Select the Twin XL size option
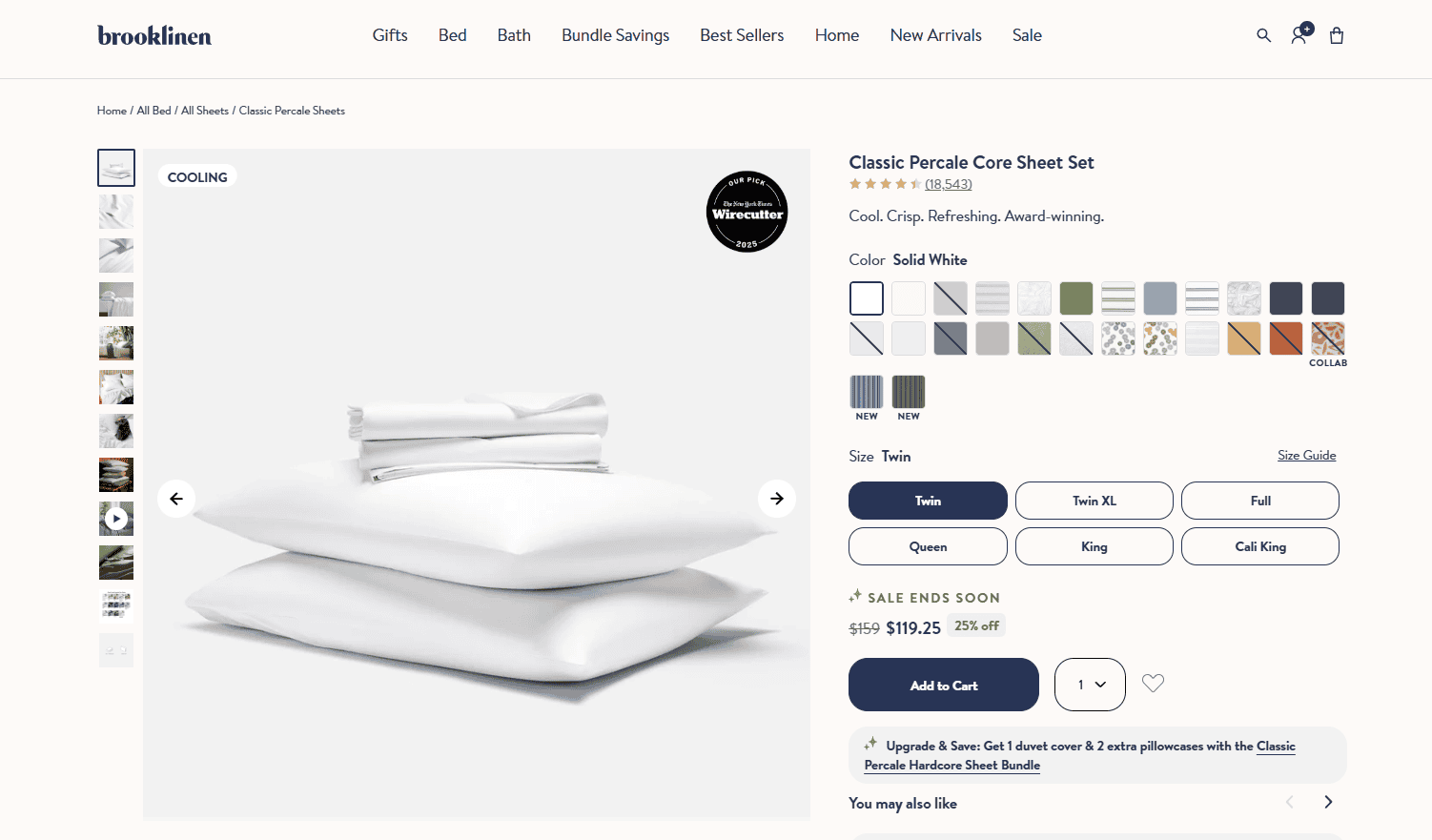Viewport: 1432px width, 840px height. pos(1094,501)
